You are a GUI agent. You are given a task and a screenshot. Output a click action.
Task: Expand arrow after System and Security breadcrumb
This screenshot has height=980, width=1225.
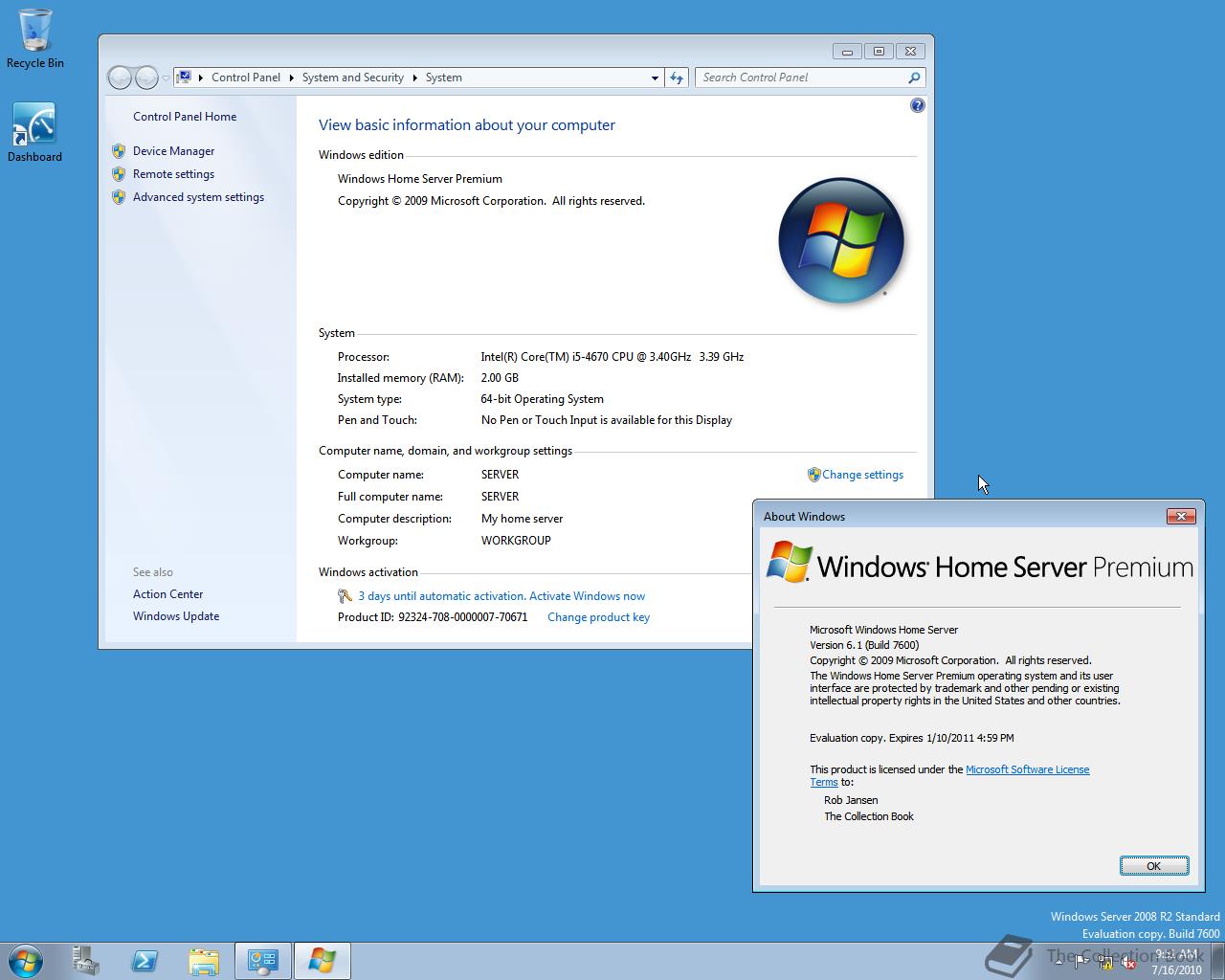click(415, 78)
